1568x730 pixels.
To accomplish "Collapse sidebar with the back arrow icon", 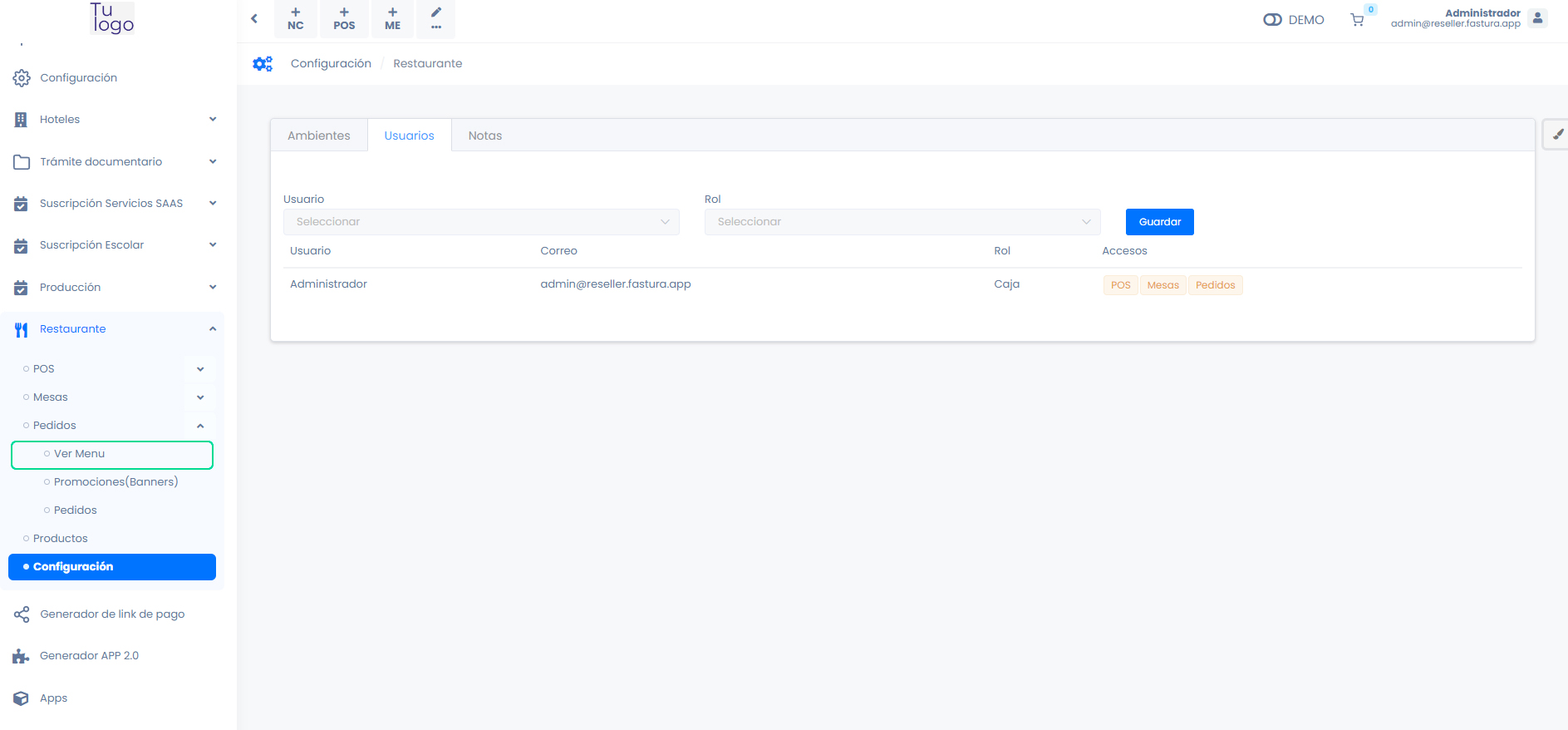I will pyautogui.click(x=254, y=18).
